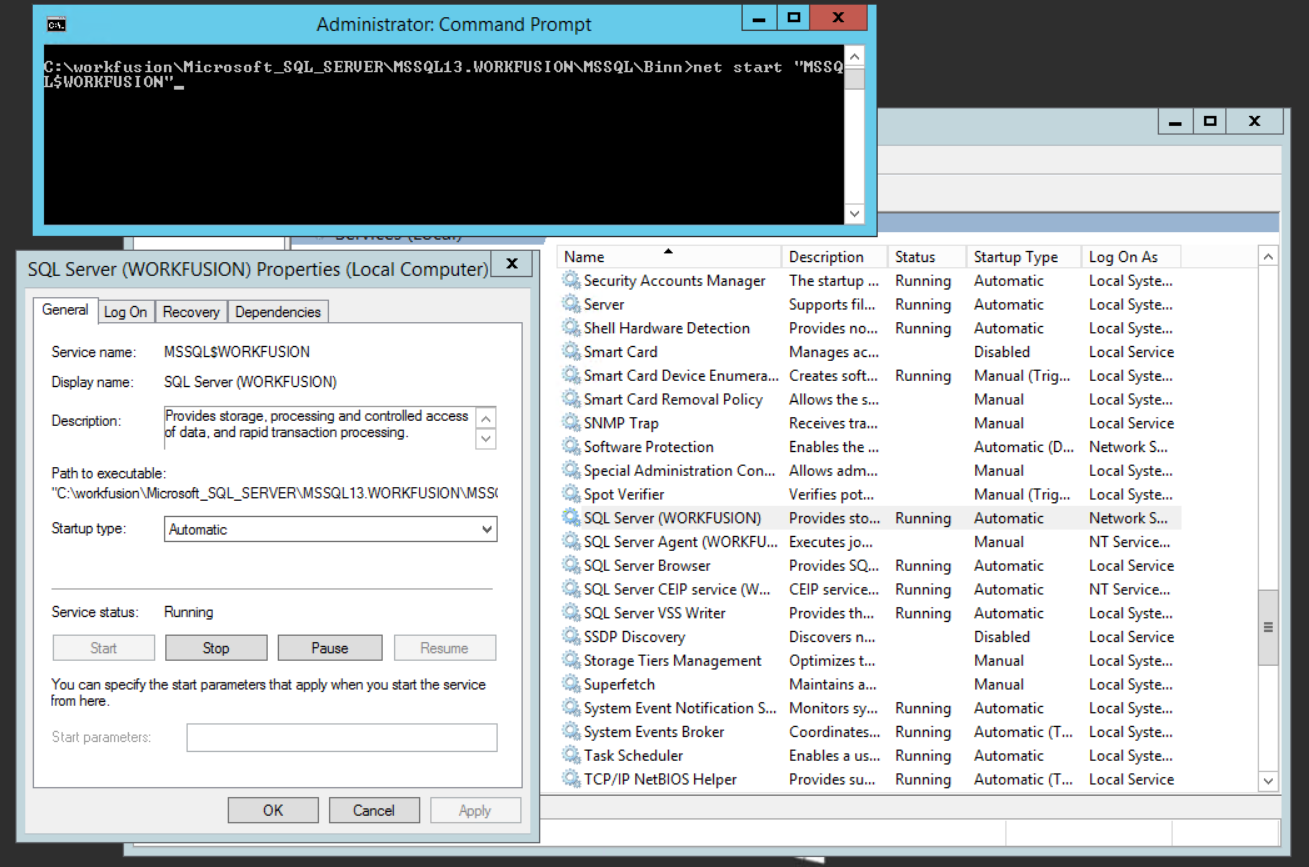Viewport: 1309px width, 867px height.
Task: Click Command Prompt title bar system icon
Action: click(x=57, y=25)
